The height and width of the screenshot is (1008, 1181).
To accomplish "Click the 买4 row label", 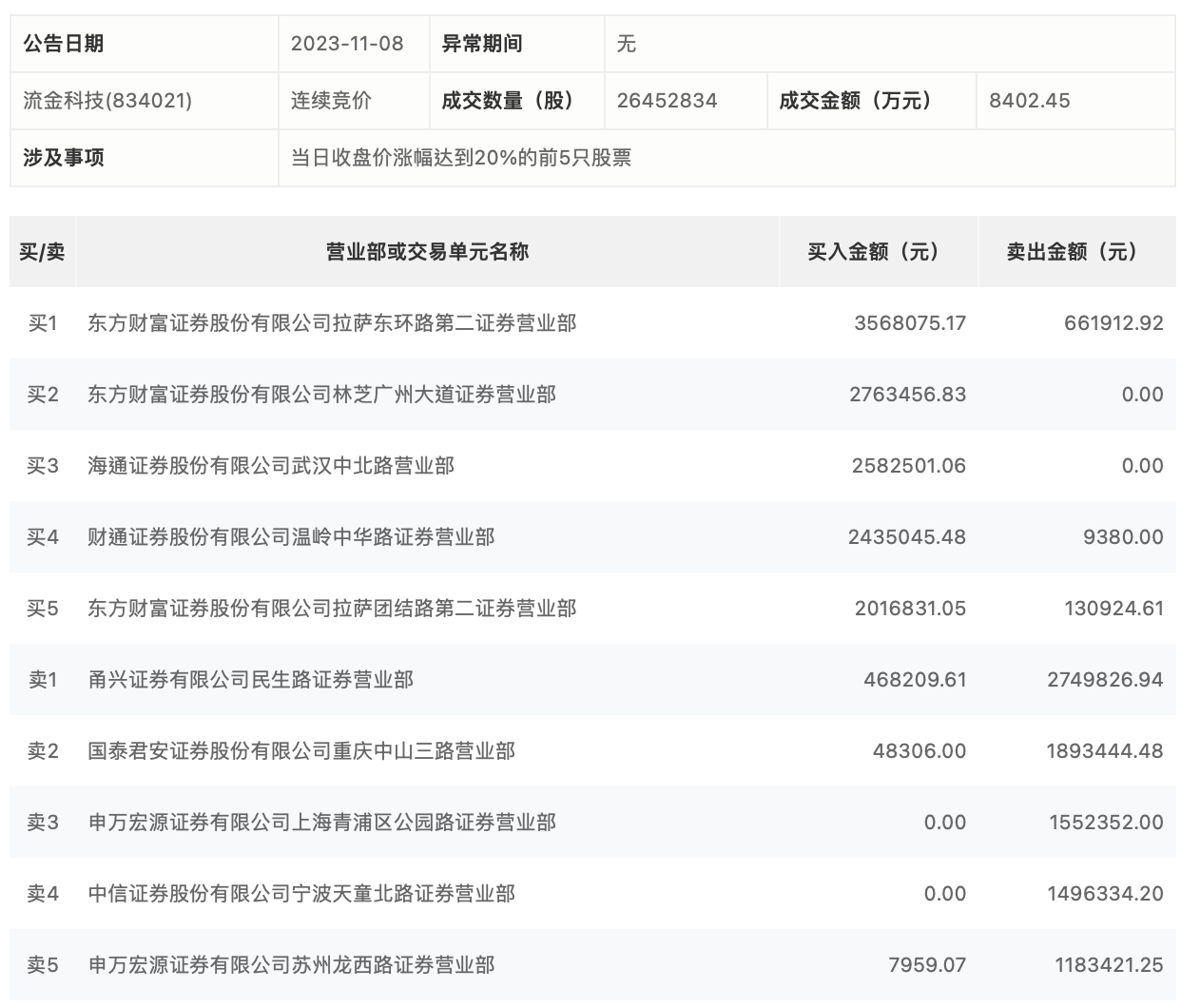I will point(43,537).
